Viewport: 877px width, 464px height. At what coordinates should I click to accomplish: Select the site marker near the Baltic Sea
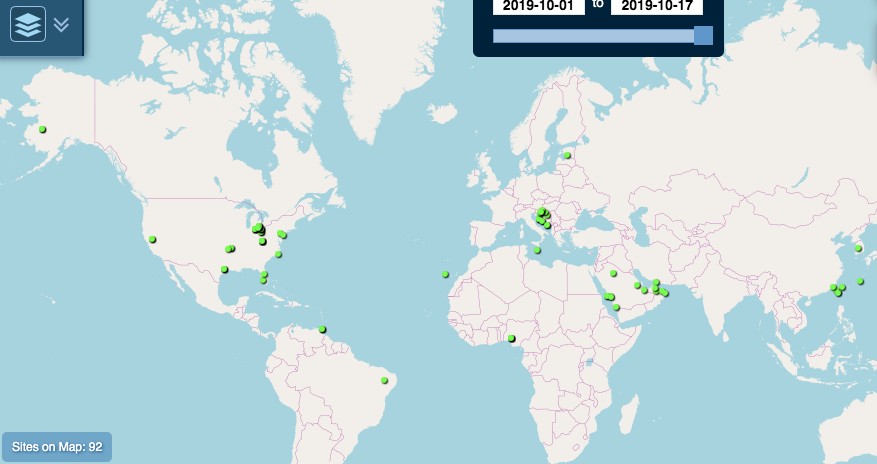pos(567,155)
